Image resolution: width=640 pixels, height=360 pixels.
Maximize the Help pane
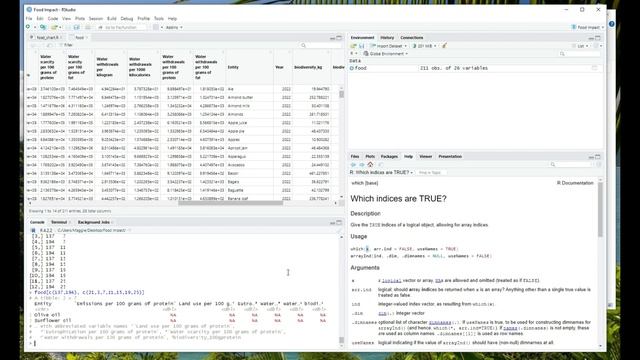(598, 157)
